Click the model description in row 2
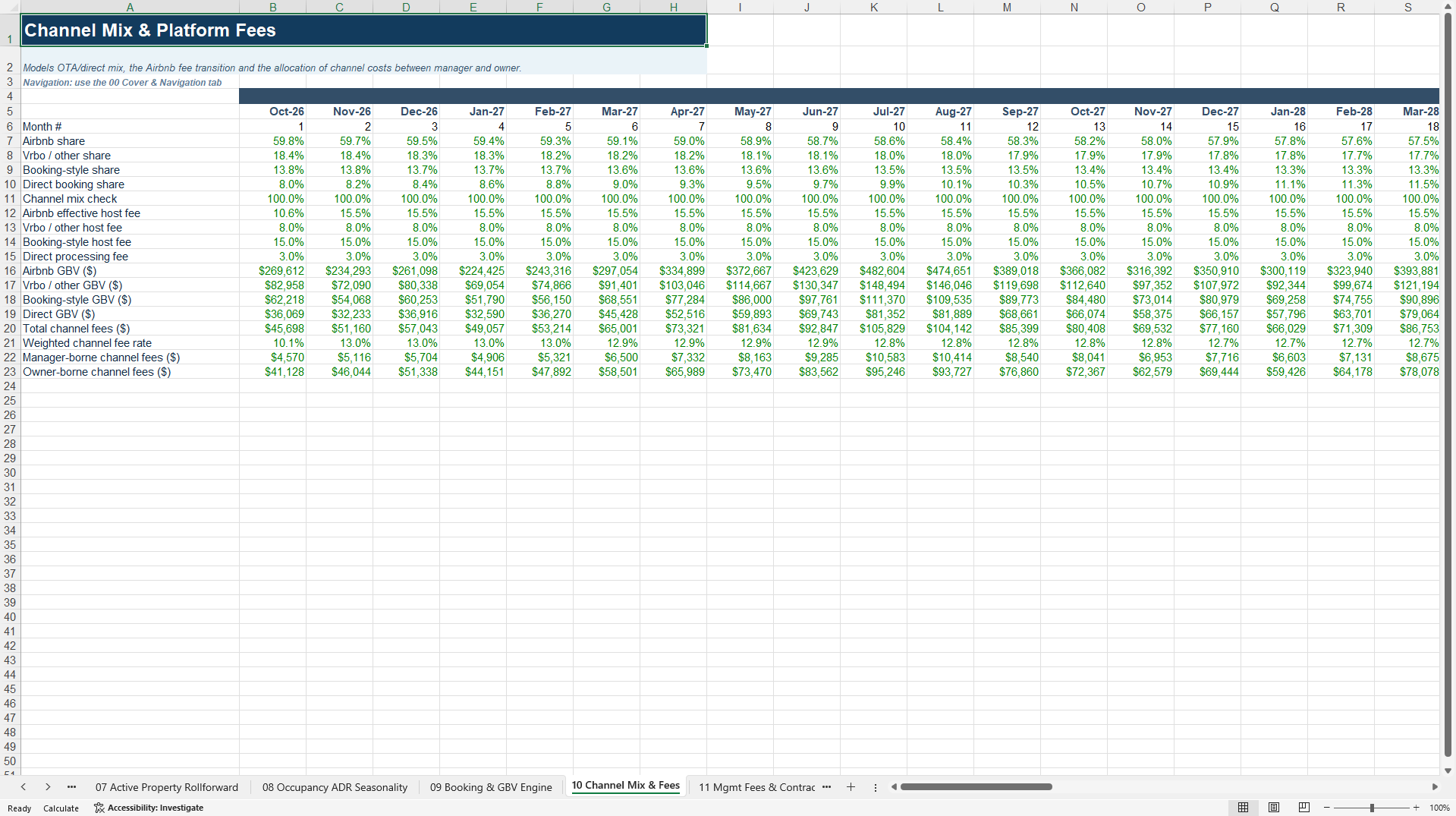1456x816 pixels. (x=272, y=68)
